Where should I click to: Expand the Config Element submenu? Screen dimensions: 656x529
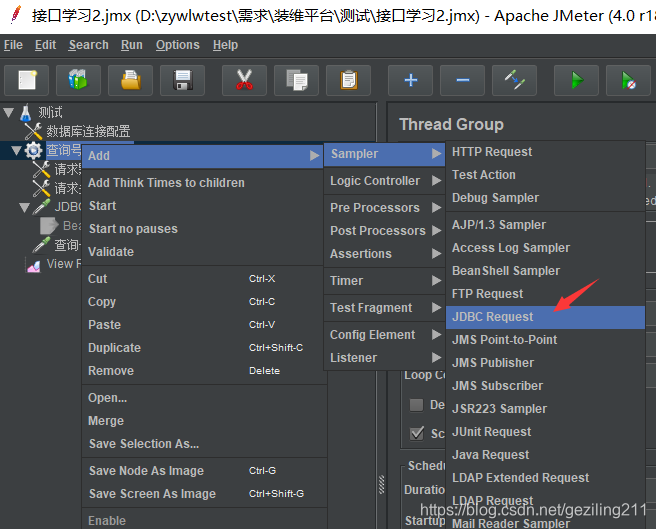[x=384, y=335]
